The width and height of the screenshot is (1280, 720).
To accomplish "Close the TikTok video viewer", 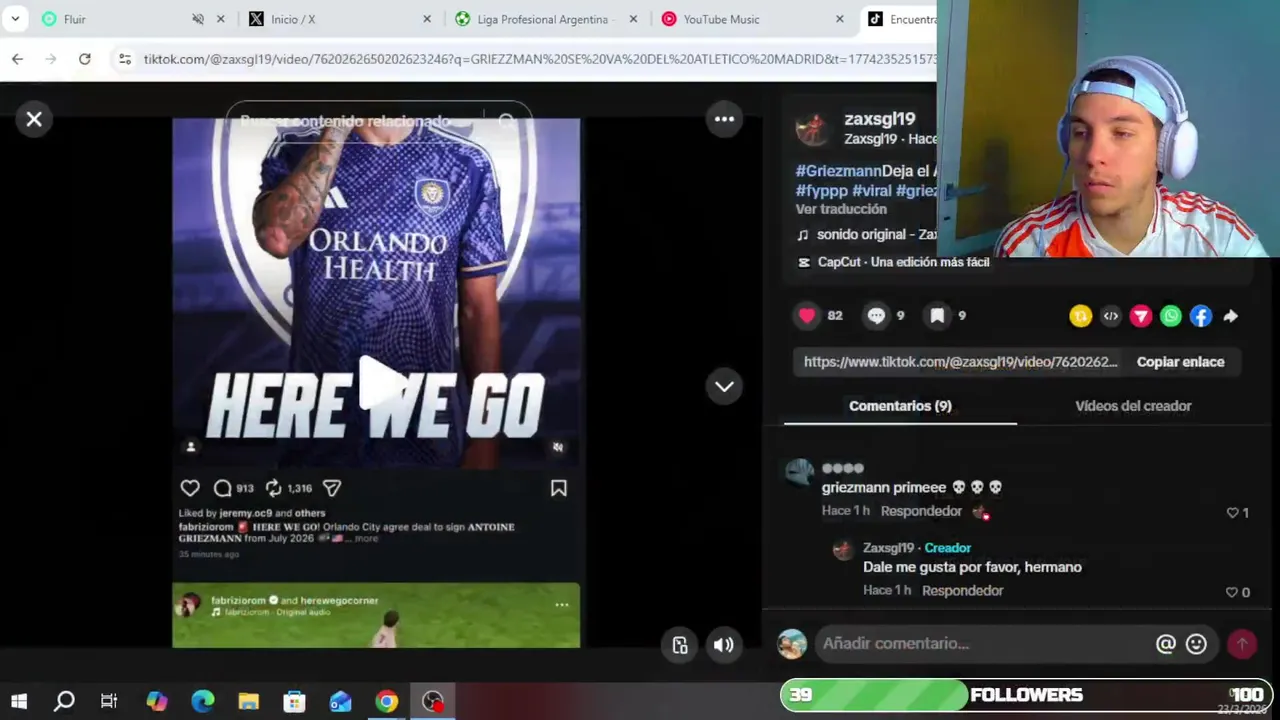I will [34, 119].
